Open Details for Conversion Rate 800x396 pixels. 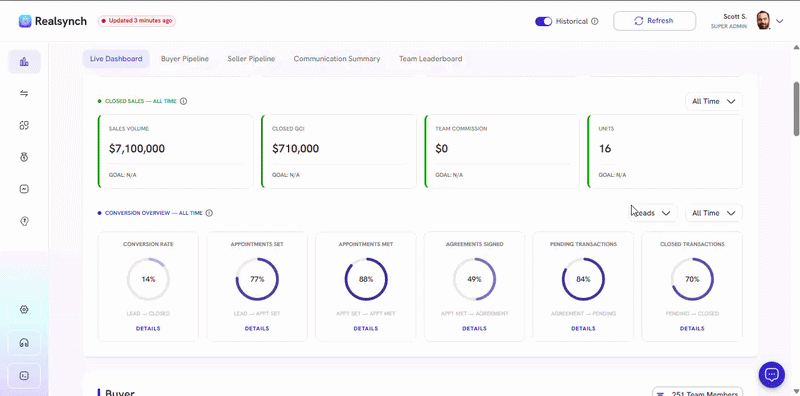[x=148, y=329]
